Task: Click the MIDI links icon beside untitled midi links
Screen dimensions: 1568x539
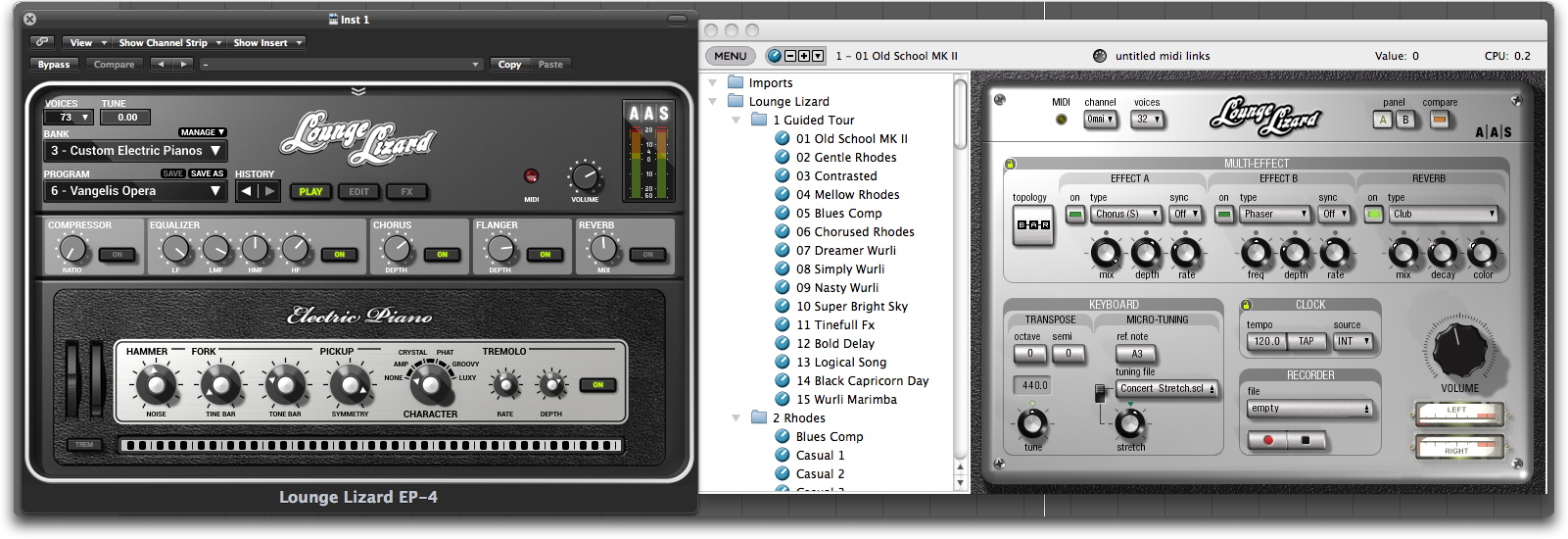Action: coord(1099,56)
